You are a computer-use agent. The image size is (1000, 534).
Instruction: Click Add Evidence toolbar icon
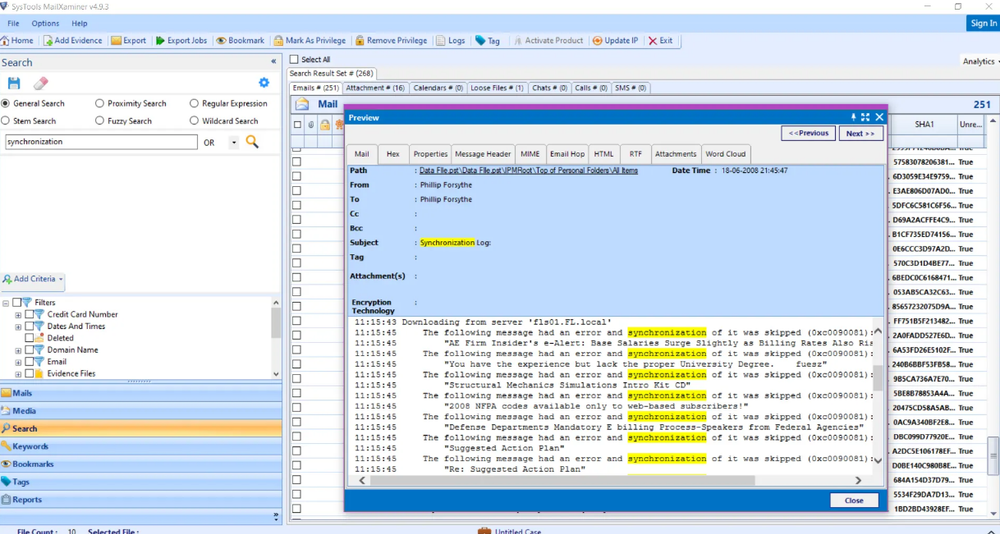pyautogui.click(x=48, y=40)
